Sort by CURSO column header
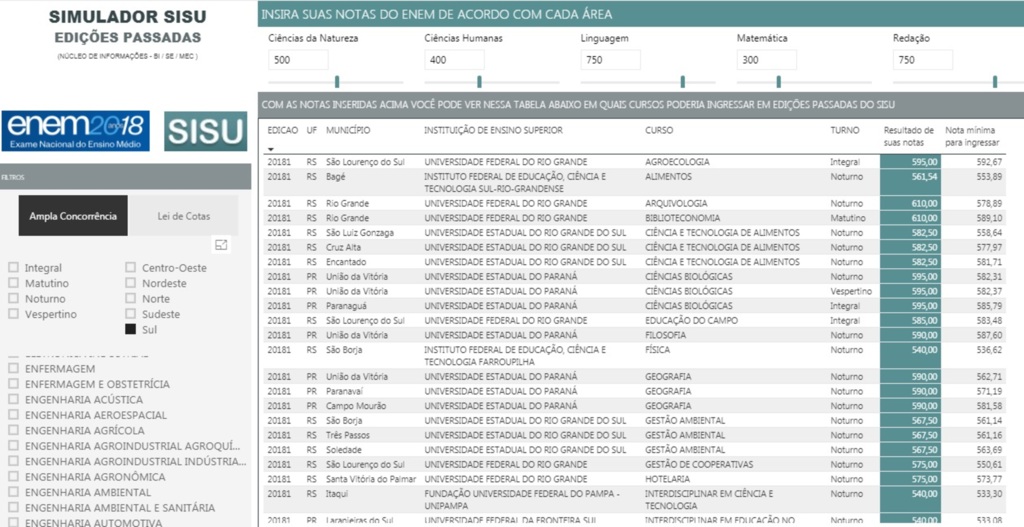 coord(659,131)
